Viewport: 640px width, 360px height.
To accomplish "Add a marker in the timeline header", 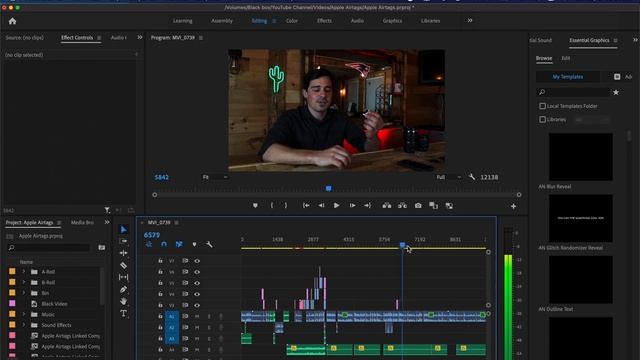I will [x=194, y=244].
